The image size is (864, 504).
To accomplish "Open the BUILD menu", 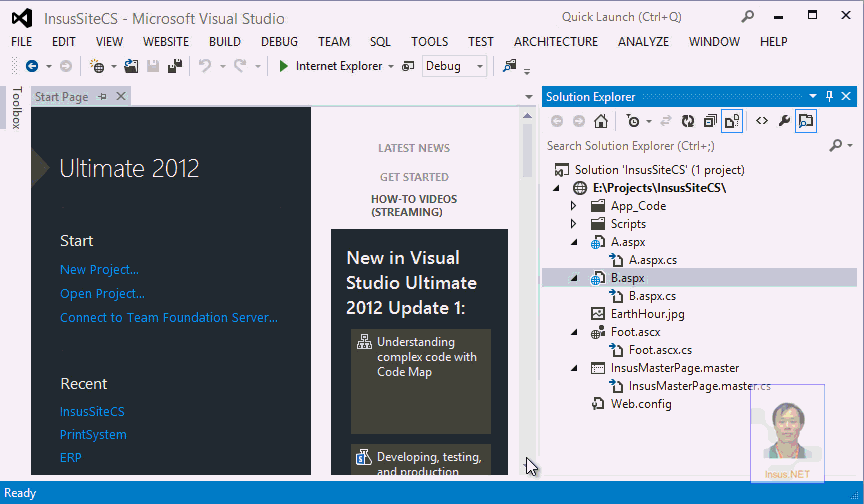I will pyautogui.click(x=225, y=42).
